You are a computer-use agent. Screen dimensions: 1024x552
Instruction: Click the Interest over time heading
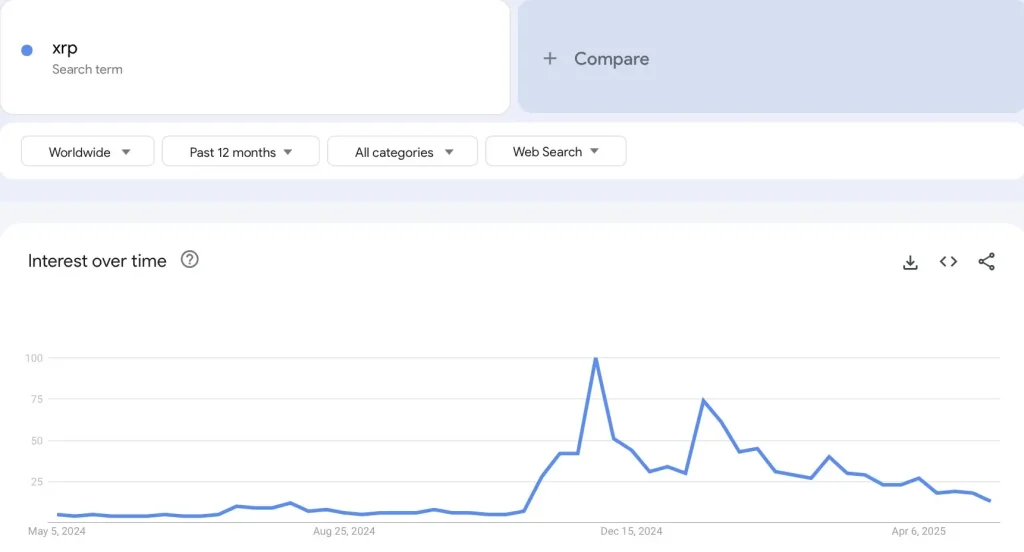tap(97, 261)
